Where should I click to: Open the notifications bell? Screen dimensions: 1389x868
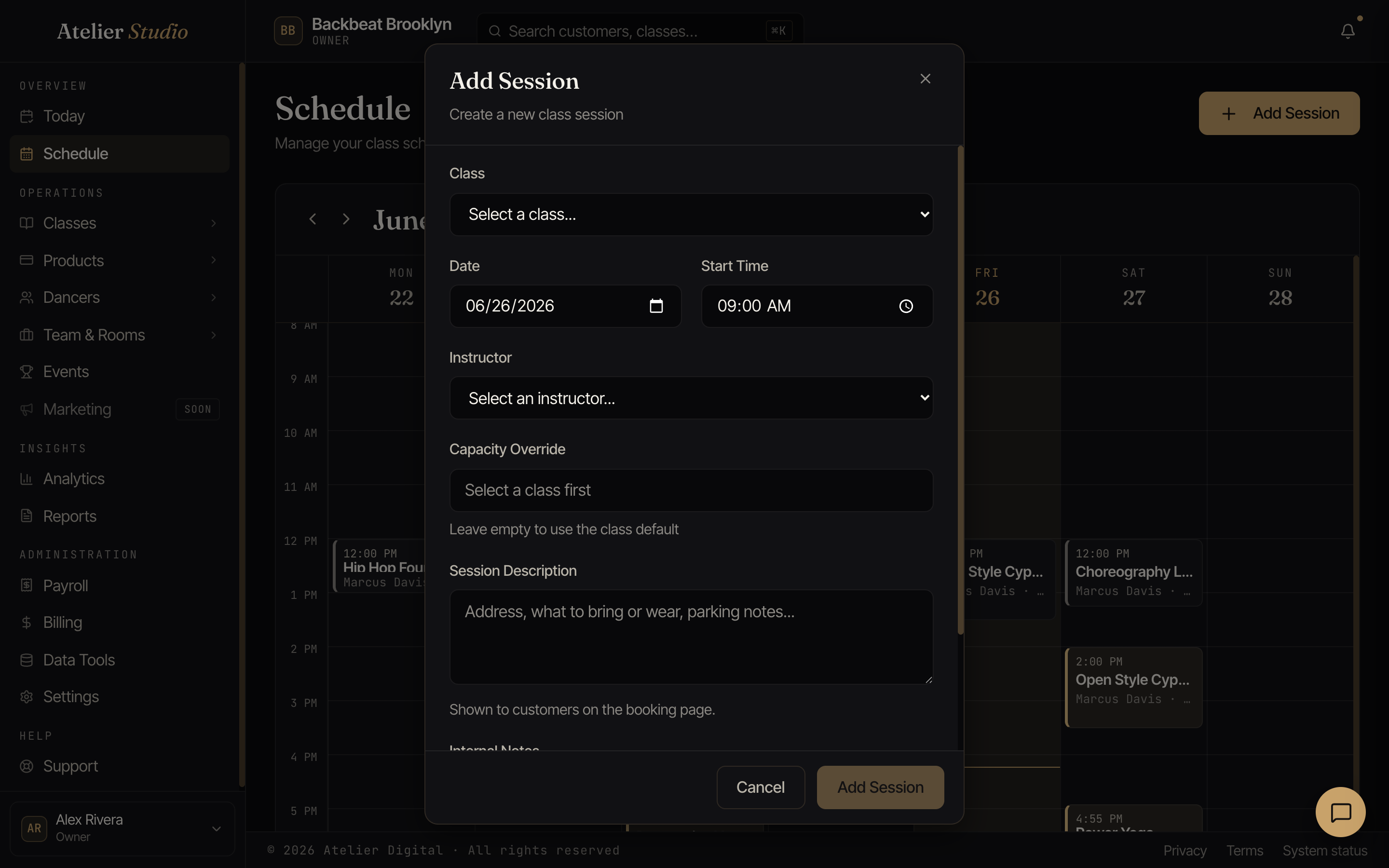click(x=1348, y=31)
